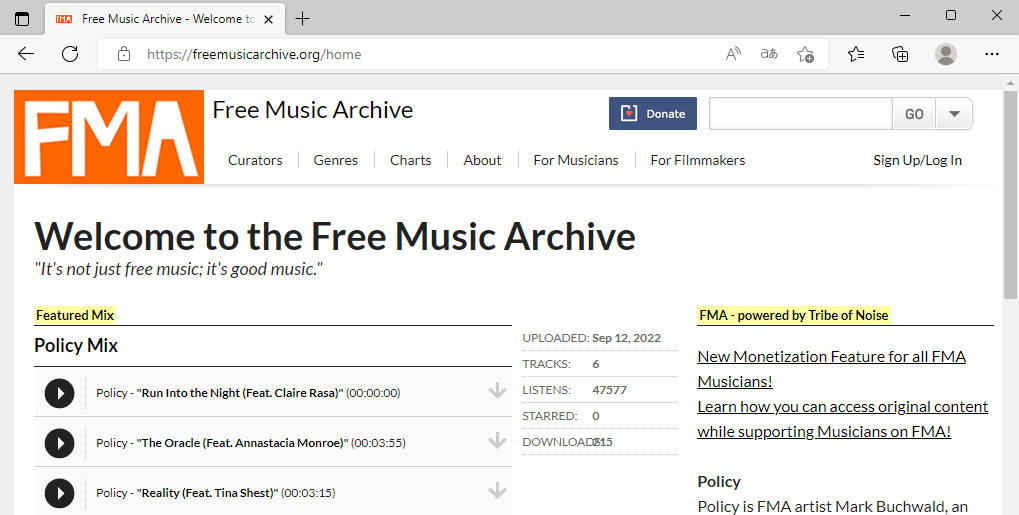Click Welcome to the Free Music Archive heading
Viewport: 1019px width, 515px height.
[335, 236]
